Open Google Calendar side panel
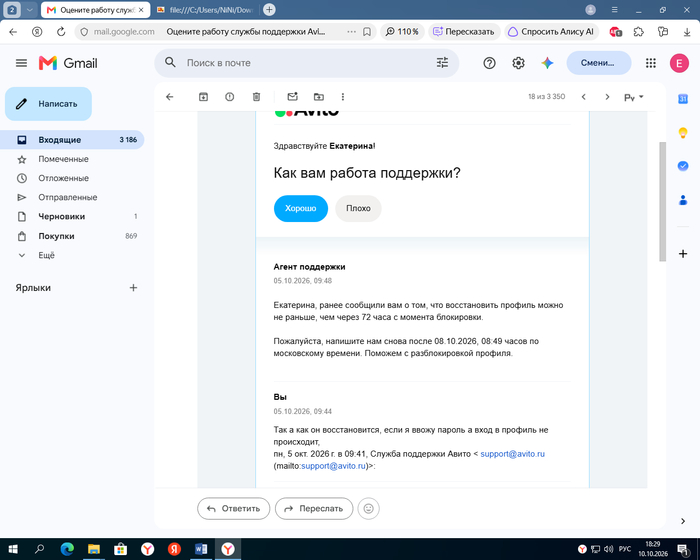Viewport: 700px width, 560px height. click(683, 99)
